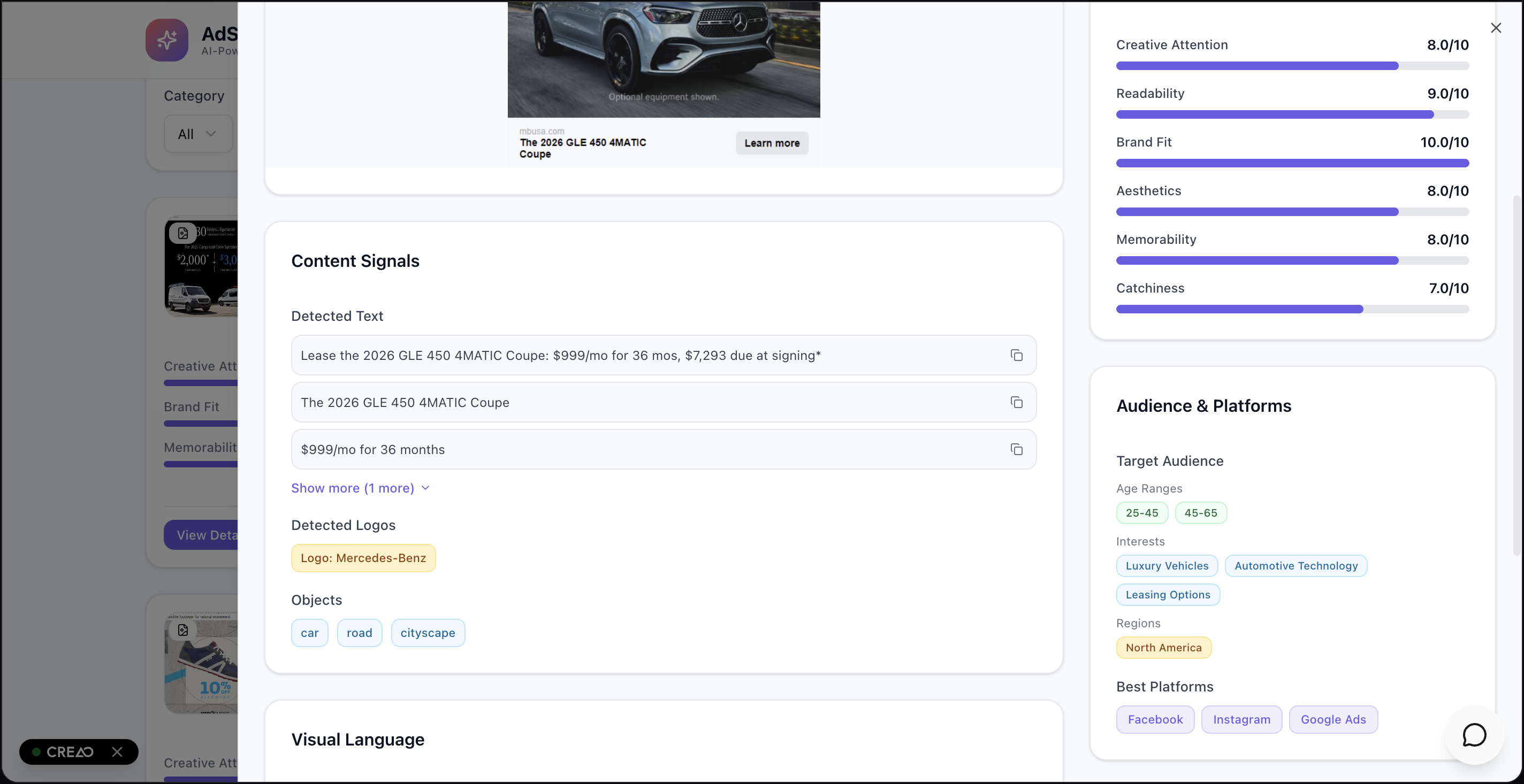Screen dimensions: 1524x784
Task: Click the AdS sparkle app logo
Action: point(167,40)
